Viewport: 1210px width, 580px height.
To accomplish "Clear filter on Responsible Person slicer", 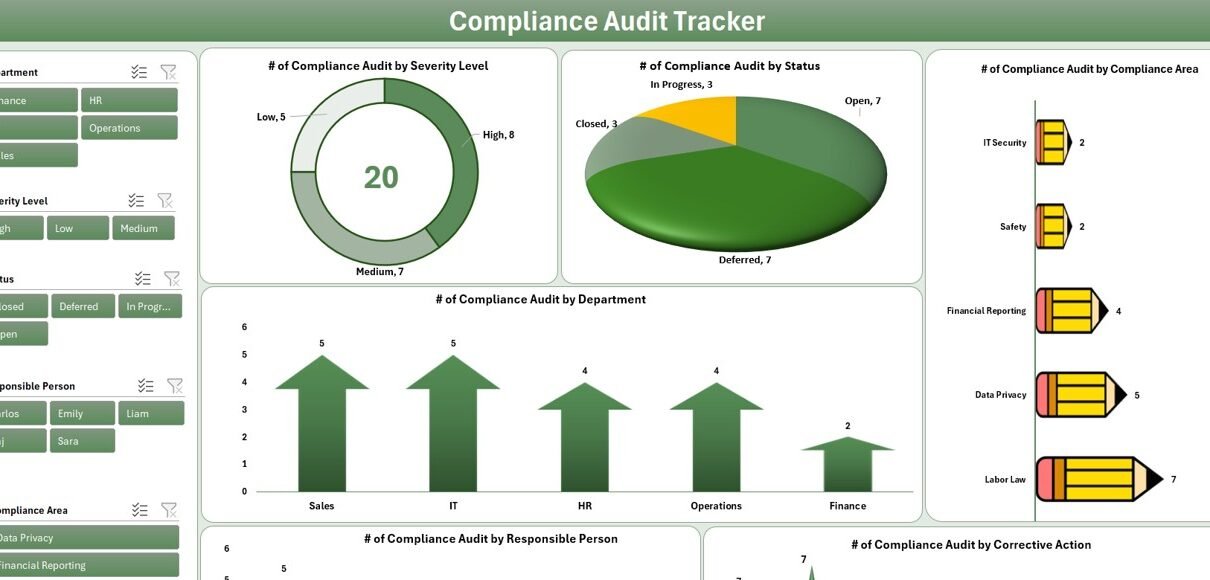I will coord(175,386).
